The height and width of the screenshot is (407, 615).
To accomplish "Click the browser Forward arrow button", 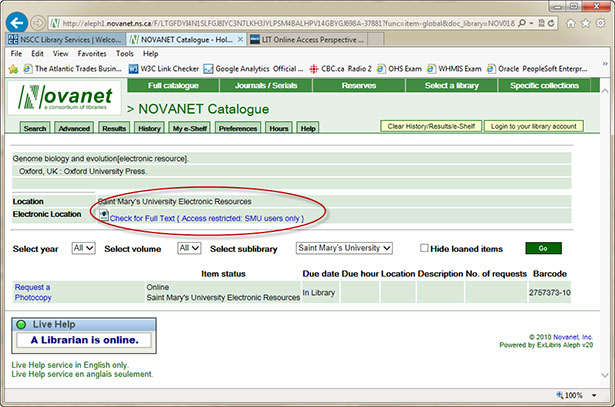I will (x=37, y=21).
